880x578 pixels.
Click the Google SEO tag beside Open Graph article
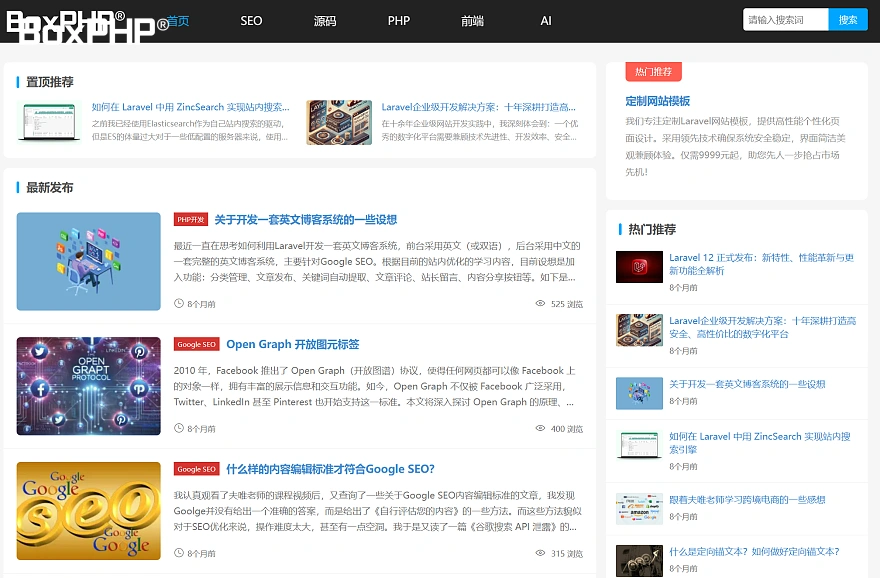(196, 345)
